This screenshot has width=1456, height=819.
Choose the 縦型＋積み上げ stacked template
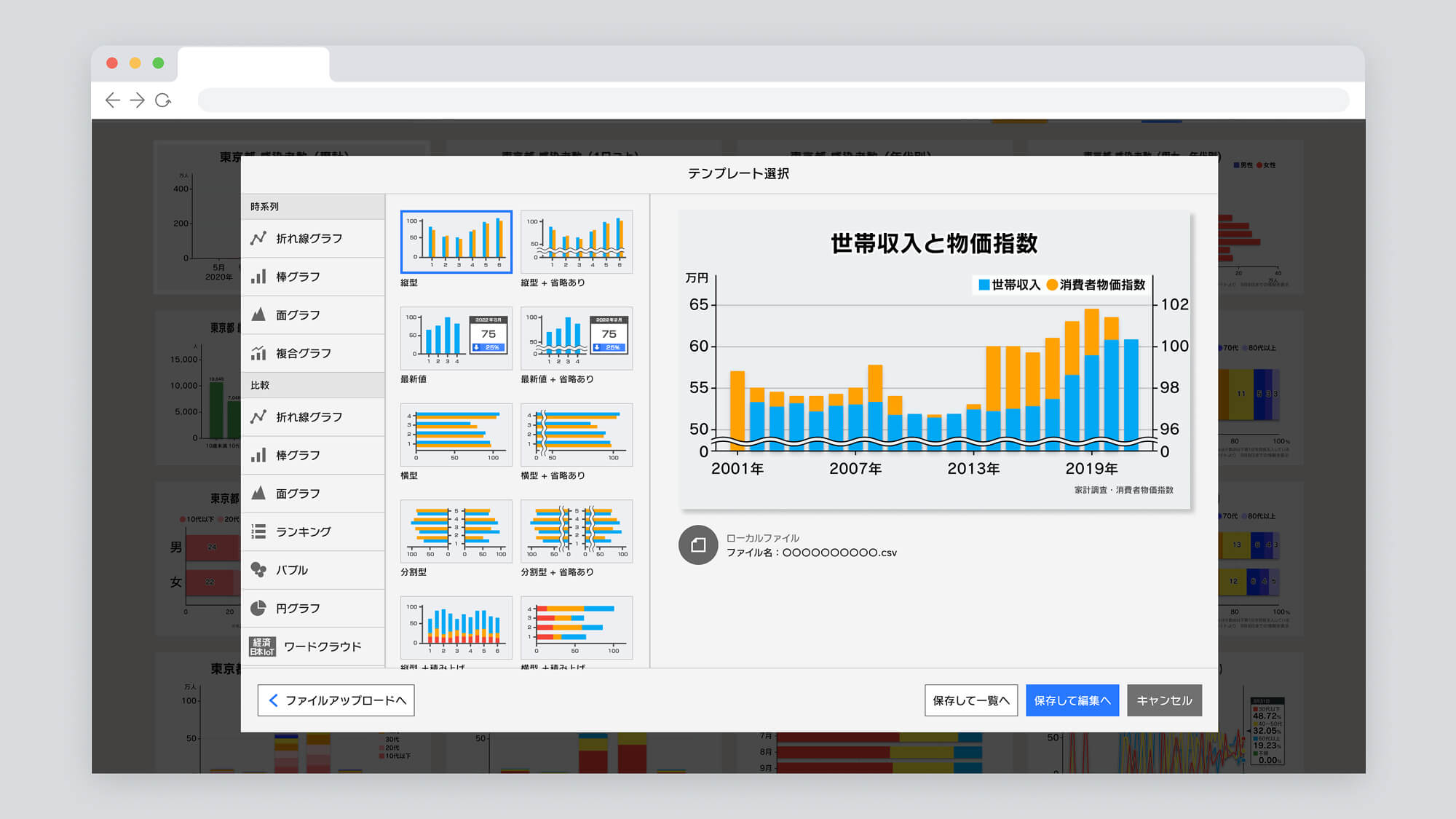456,628
